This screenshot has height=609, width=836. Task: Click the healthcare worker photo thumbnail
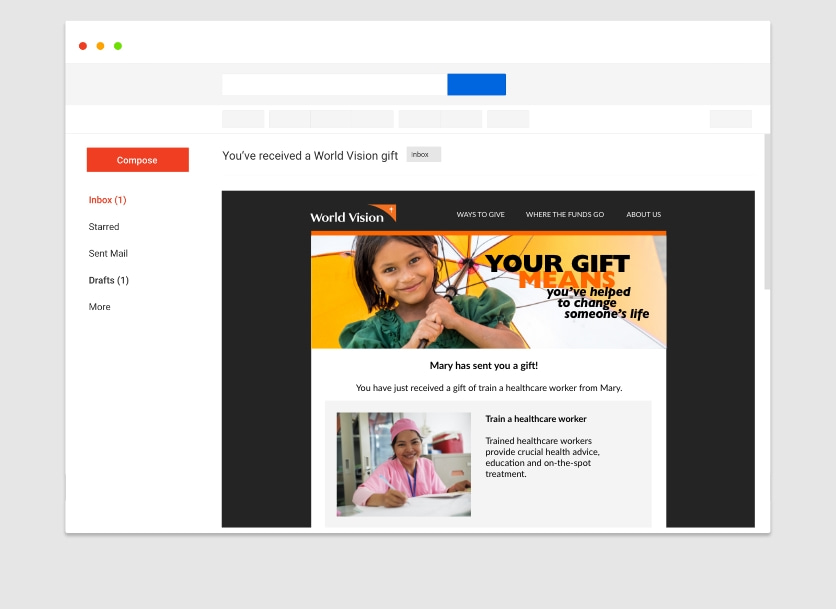coord(404,464)
